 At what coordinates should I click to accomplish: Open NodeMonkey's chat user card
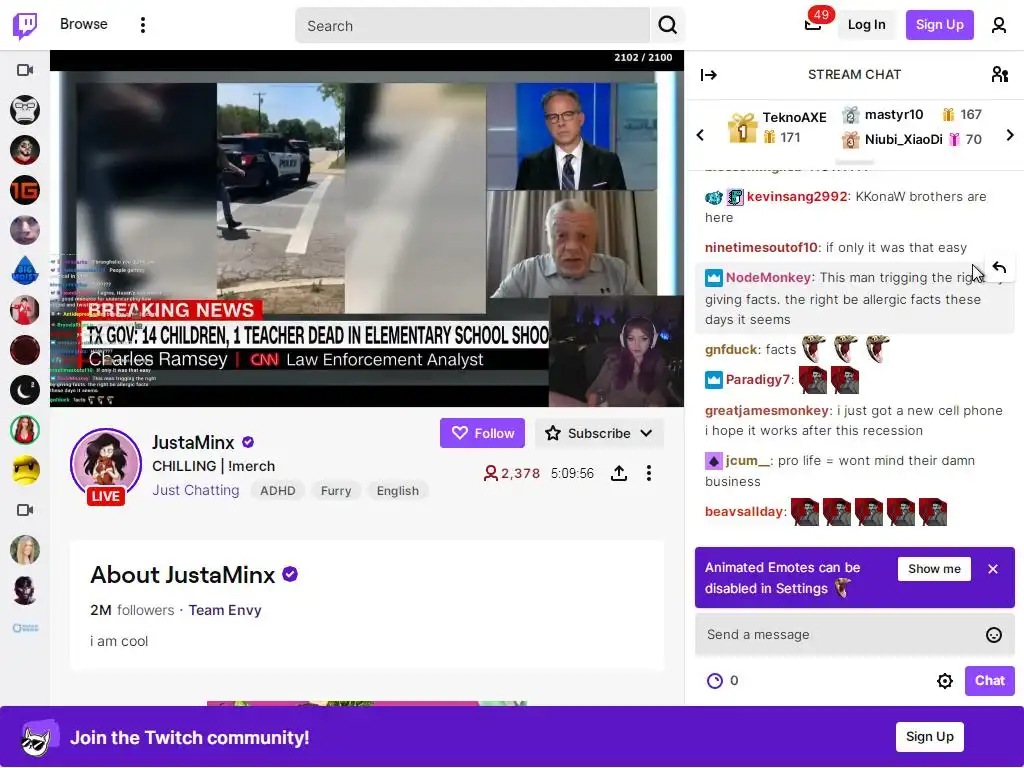(768, 278)
